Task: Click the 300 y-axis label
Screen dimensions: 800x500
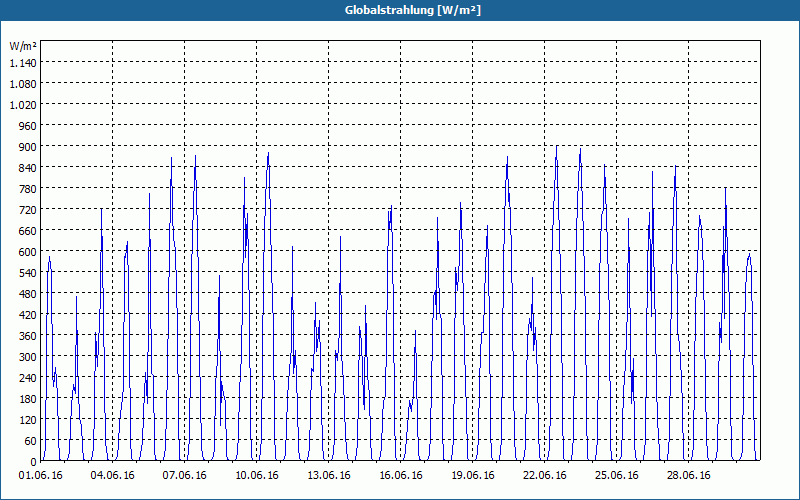Action: (29, 357)
